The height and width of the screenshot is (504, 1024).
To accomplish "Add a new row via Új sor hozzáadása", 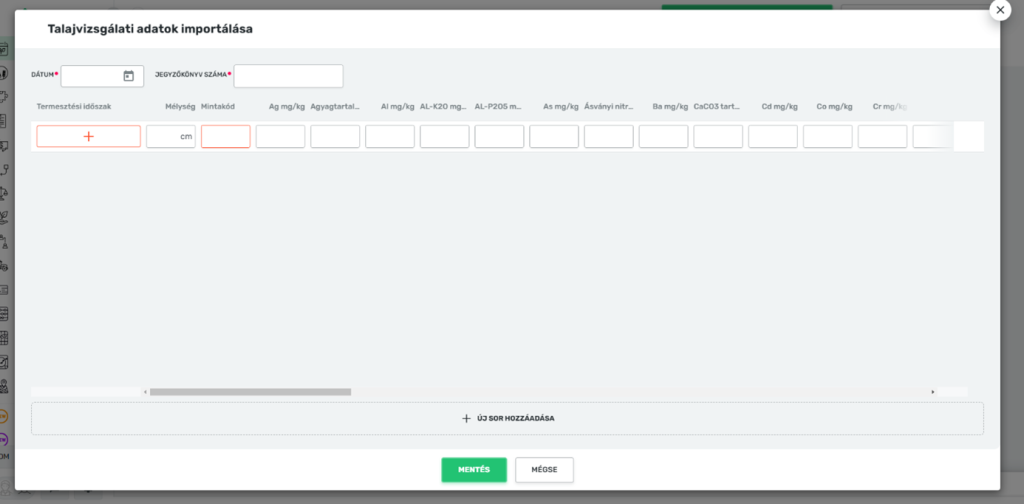I will pyautogui.click(x=507, y=418).
